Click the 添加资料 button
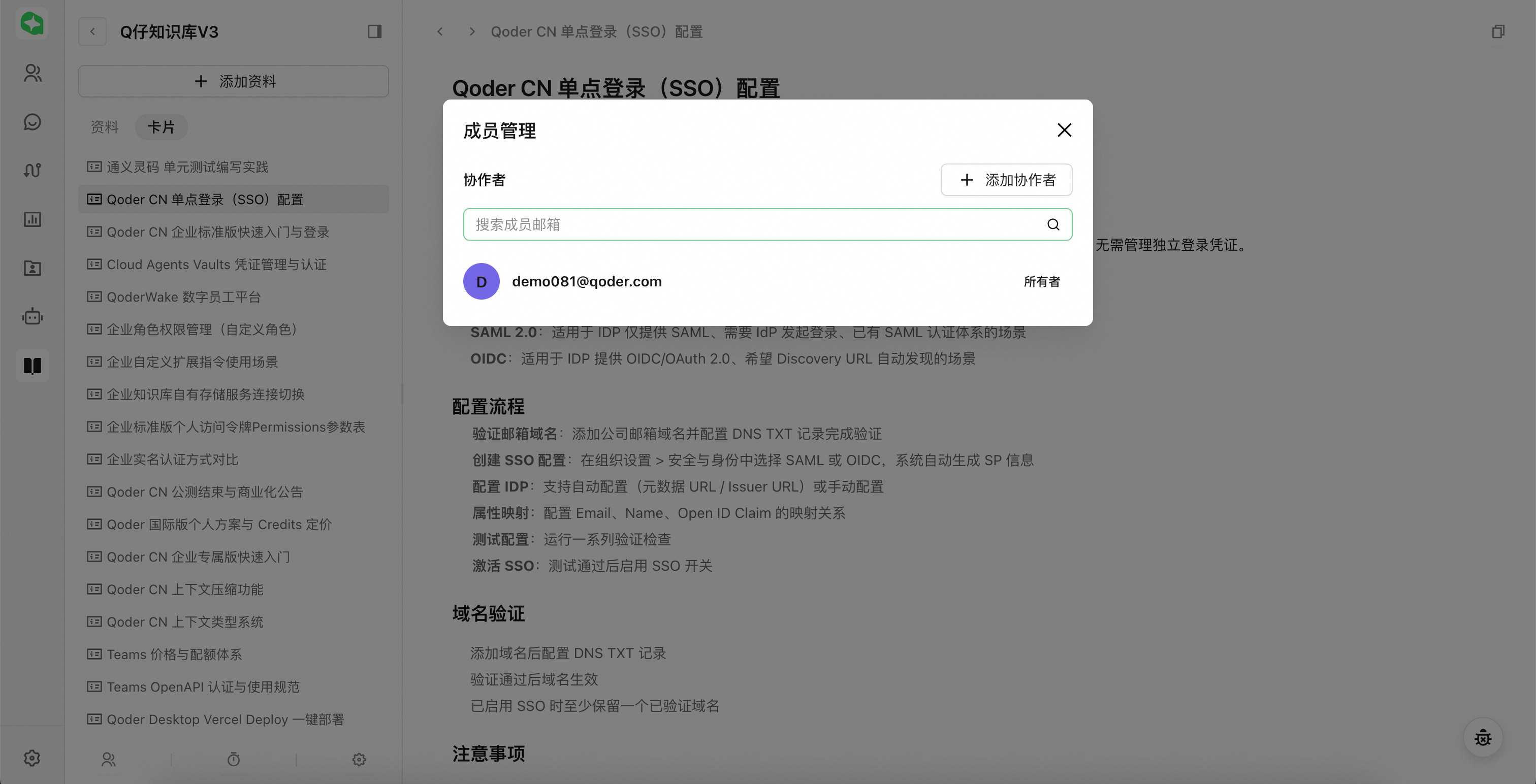Screen dimensions: 1536x784 coord(233,81)
